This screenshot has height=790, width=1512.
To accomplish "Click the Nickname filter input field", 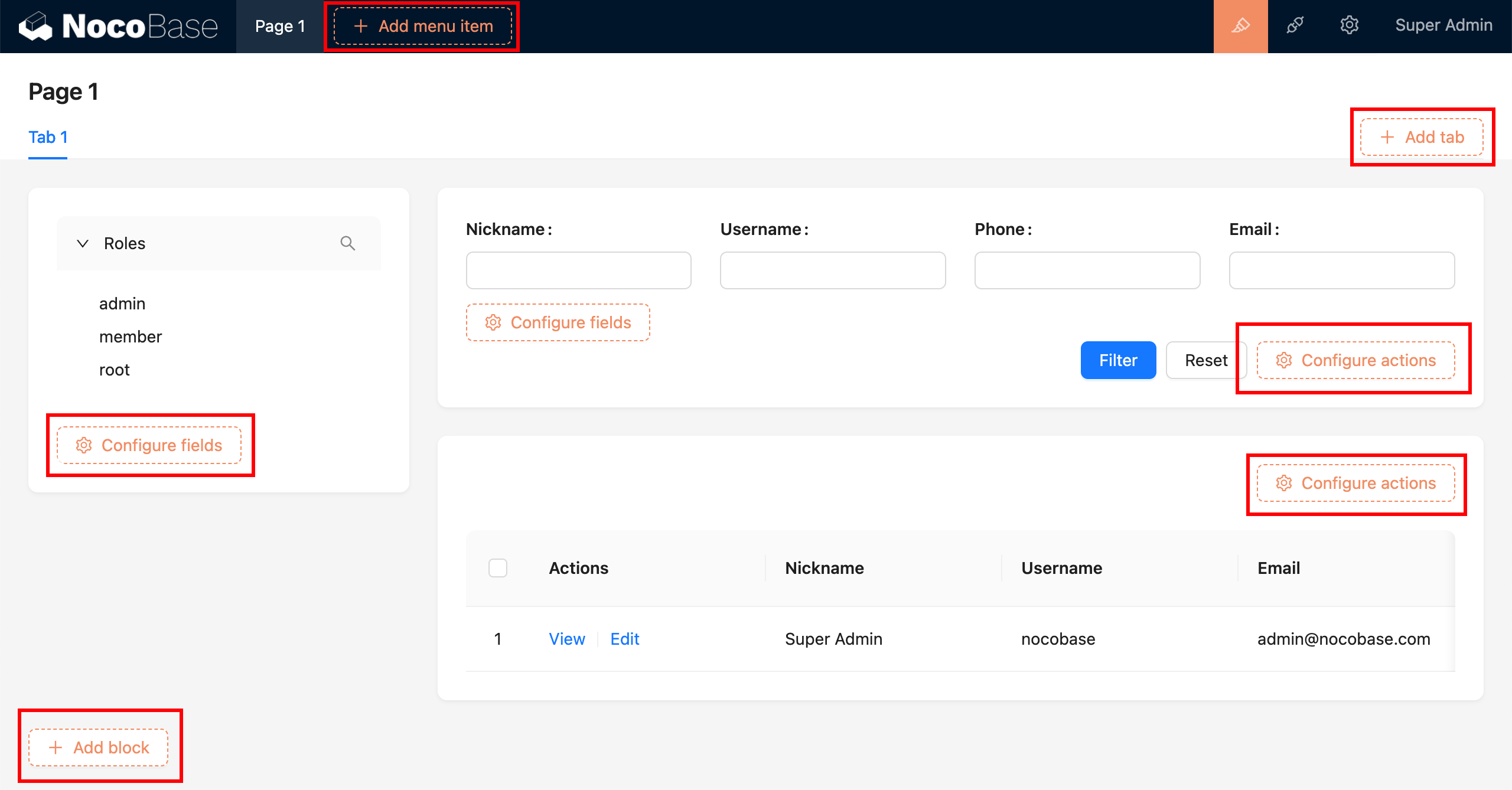I will [578, 270].
